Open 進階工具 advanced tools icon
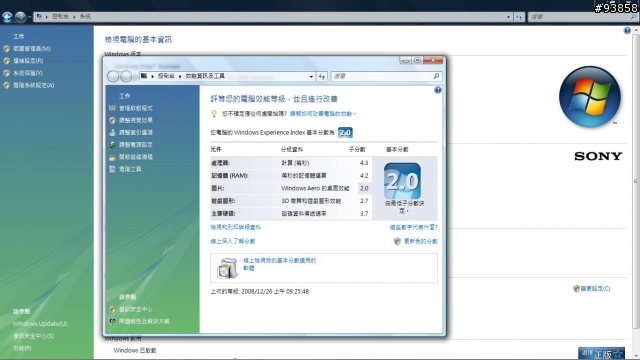Viewport: 640px width, 360px height. (x=112, y=169)
